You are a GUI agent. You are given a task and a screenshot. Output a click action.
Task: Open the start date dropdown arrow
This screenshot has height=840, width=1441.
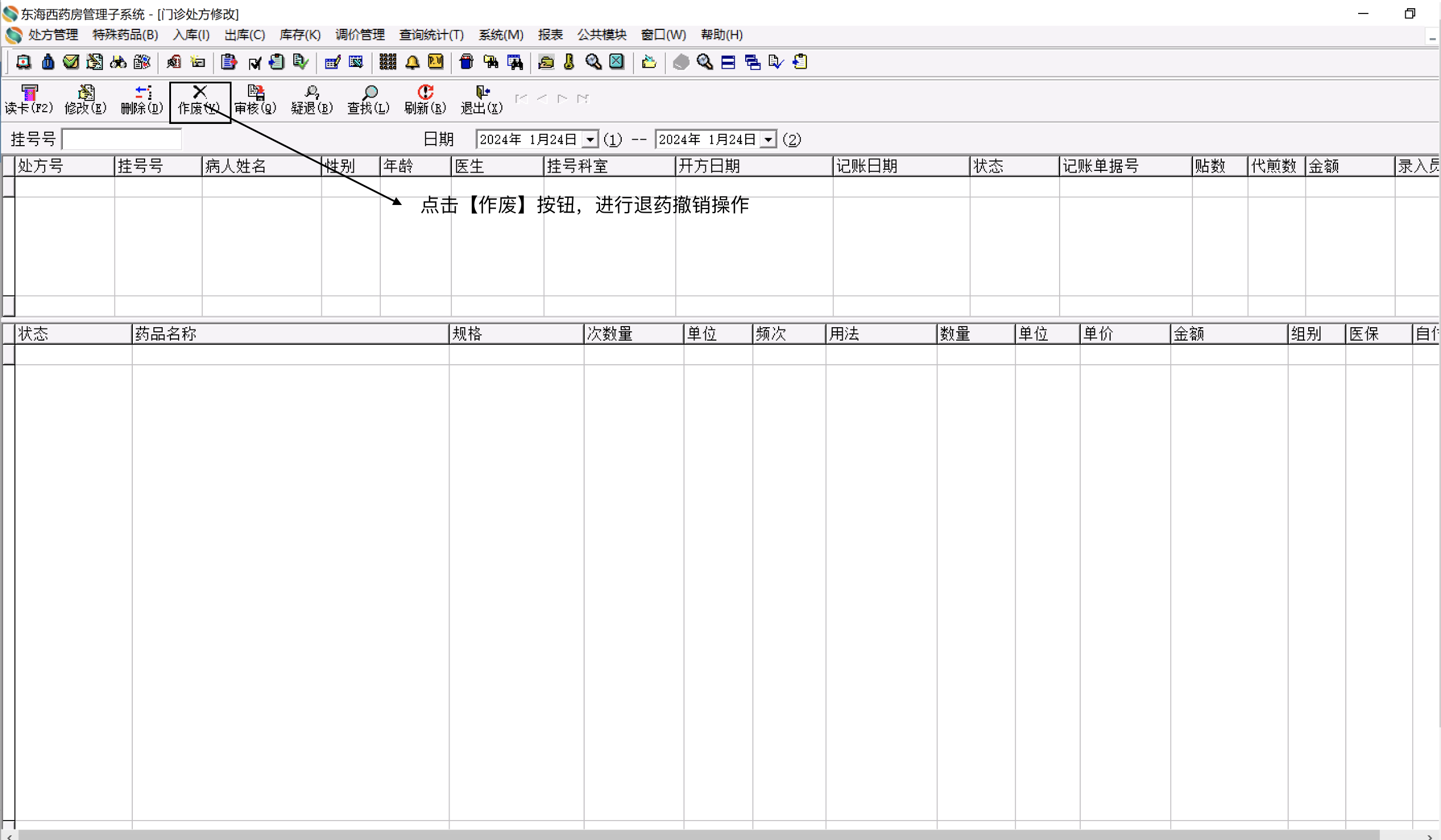tap(590, 140)
